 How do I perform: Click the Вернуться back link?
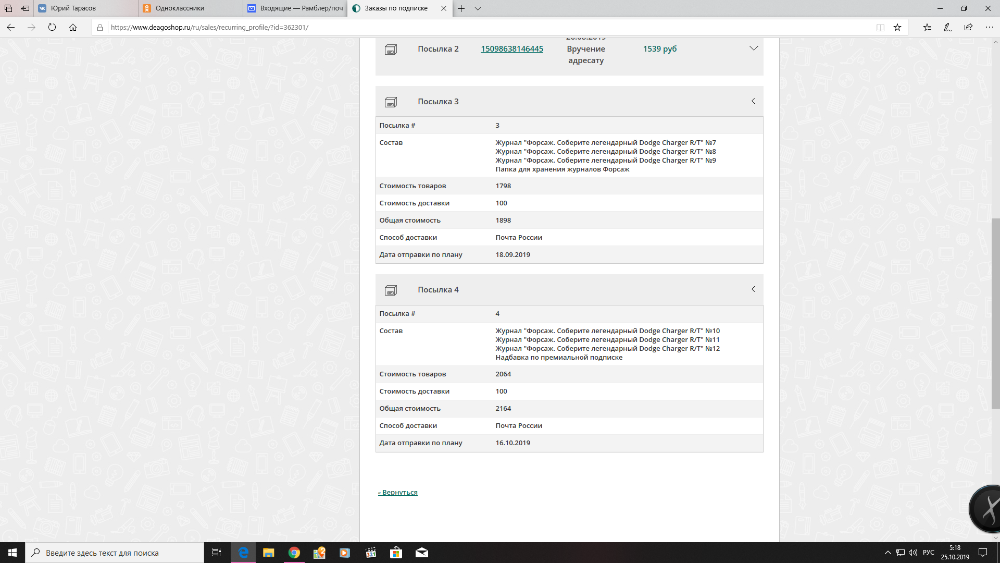(398, 492)
